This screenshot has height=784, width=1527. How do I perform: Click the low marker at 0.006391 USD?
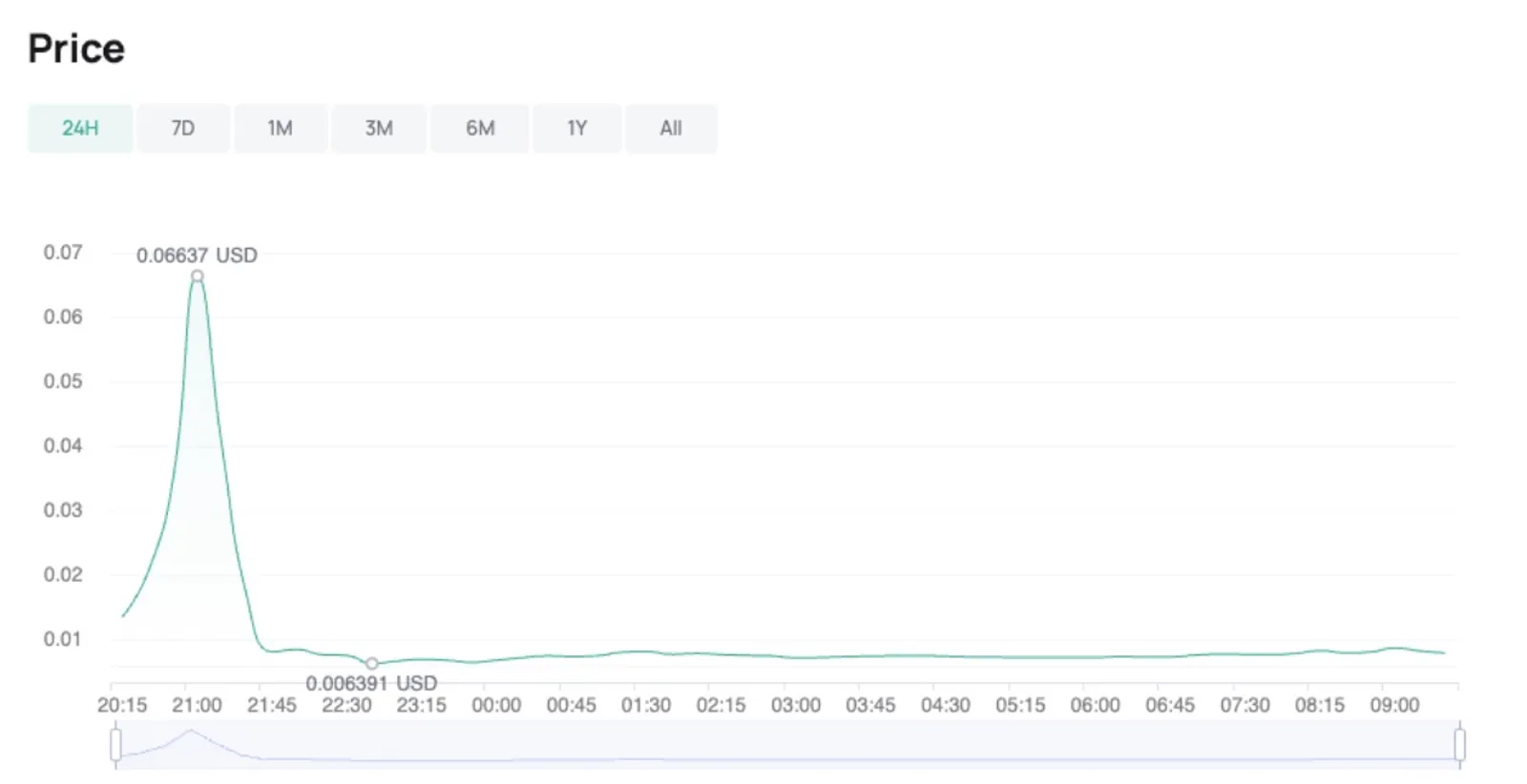(372, 664)
